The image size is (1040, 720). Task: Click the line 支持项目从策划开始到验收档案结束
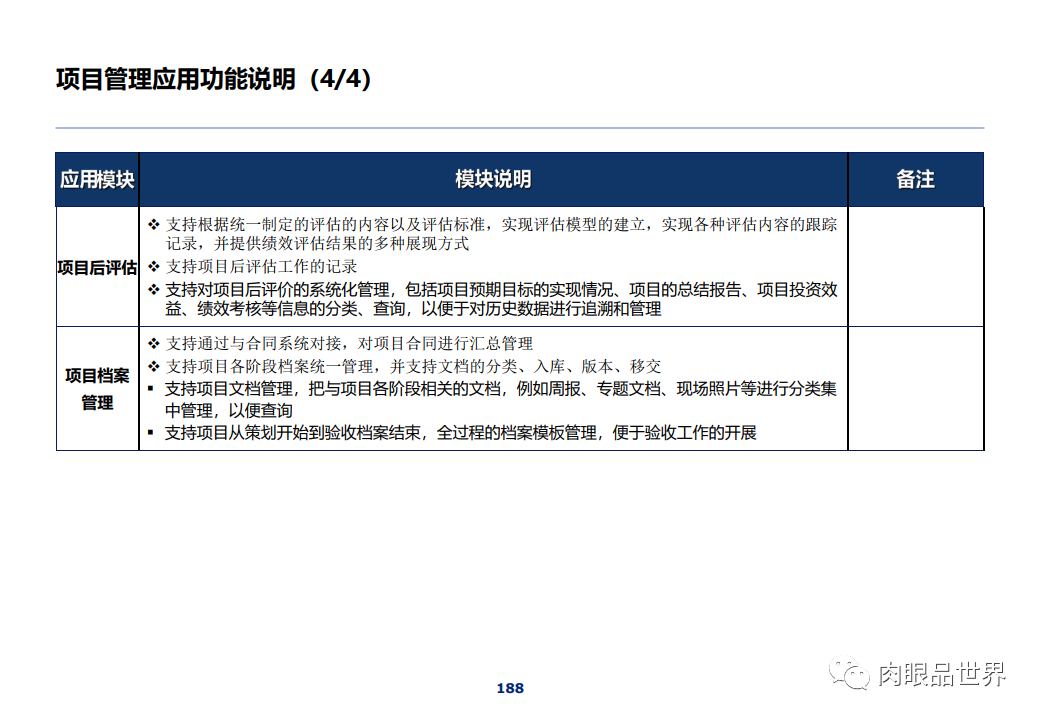pos(452,433)
